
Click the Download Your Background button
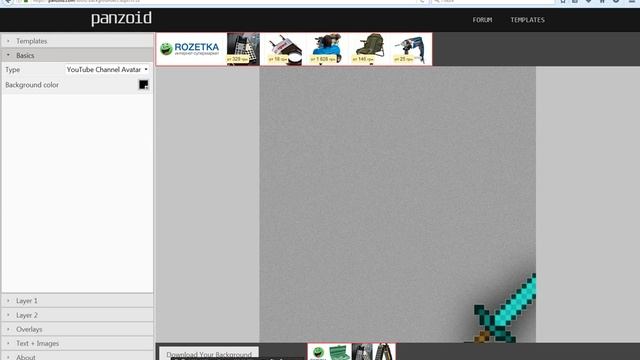[209, 354]
